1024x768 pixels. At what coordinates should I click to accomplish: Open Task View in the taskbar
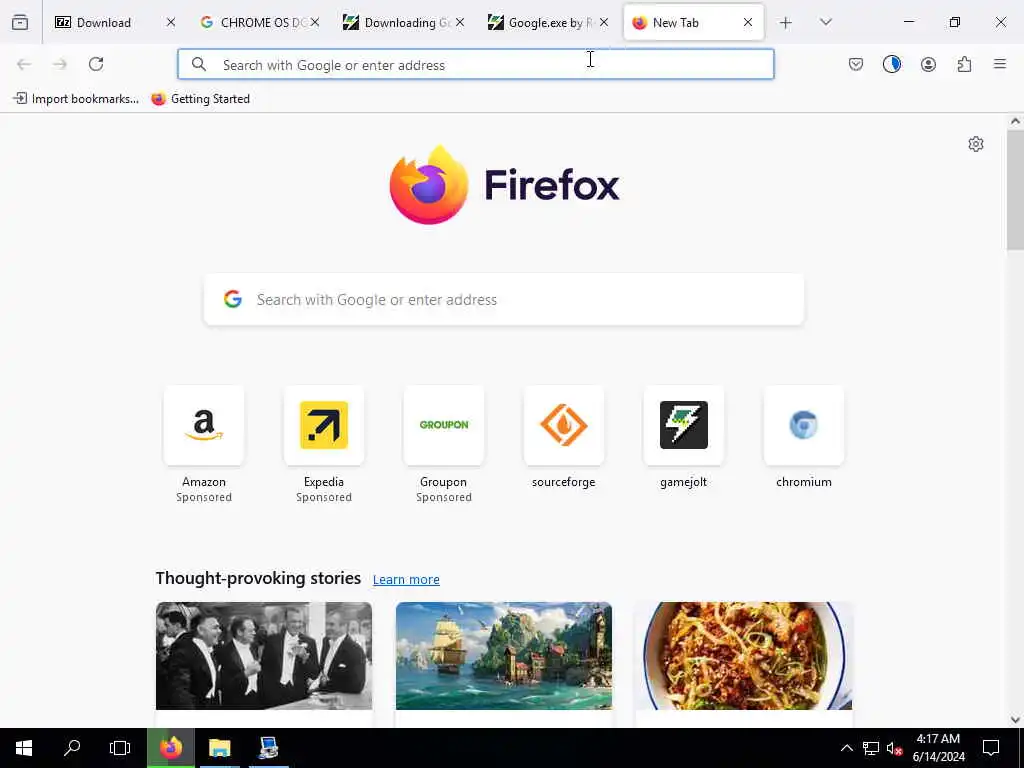pyautogui.click(x=120, y=748)
